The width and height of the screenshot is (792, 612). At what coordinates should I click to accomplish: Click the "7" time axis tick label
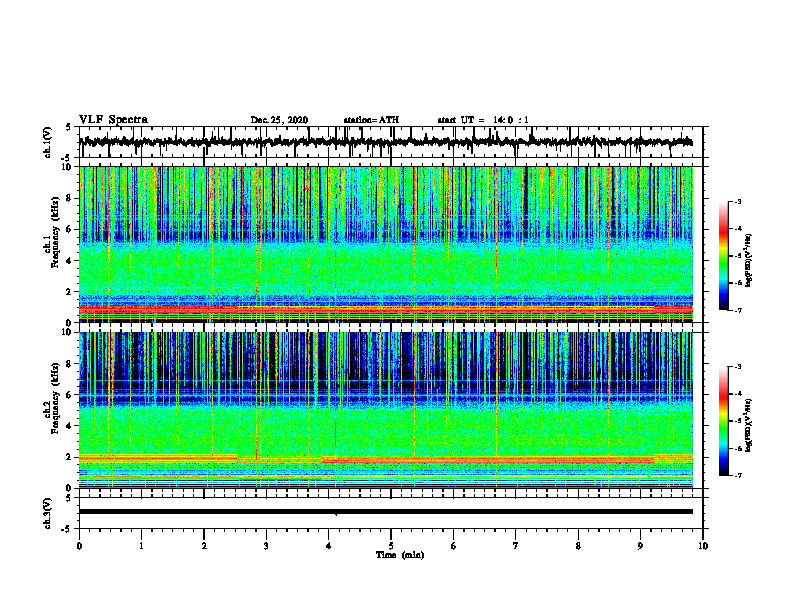point(516,546)
